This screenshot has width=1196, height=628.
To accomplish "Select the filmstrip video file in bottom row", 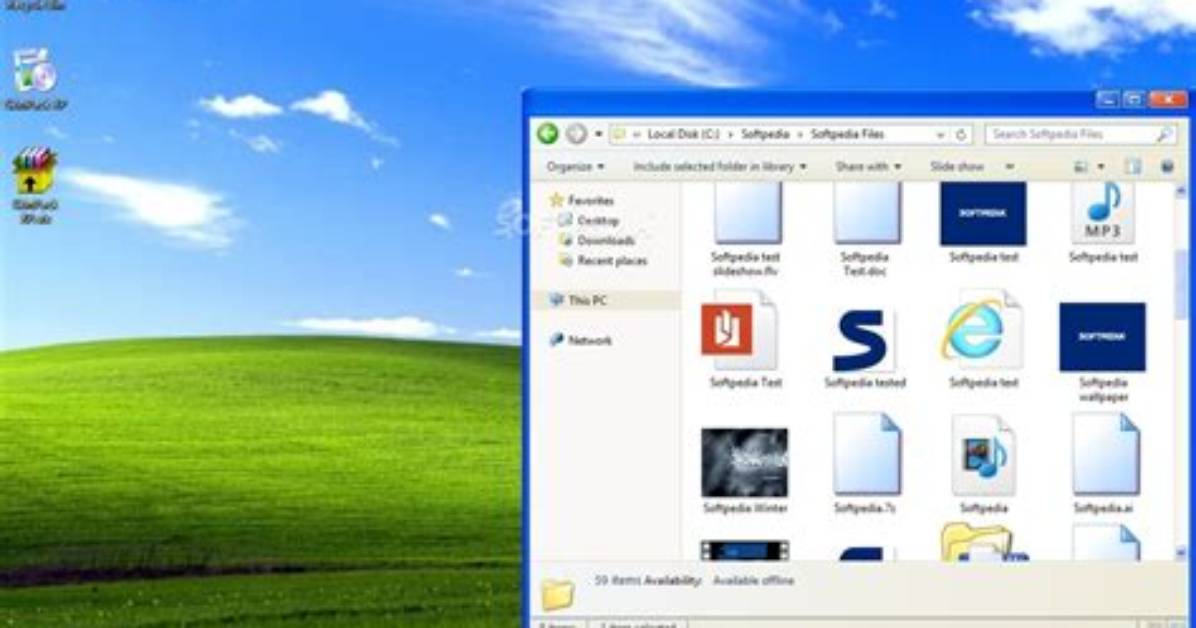I will click(x=744, y=550).
